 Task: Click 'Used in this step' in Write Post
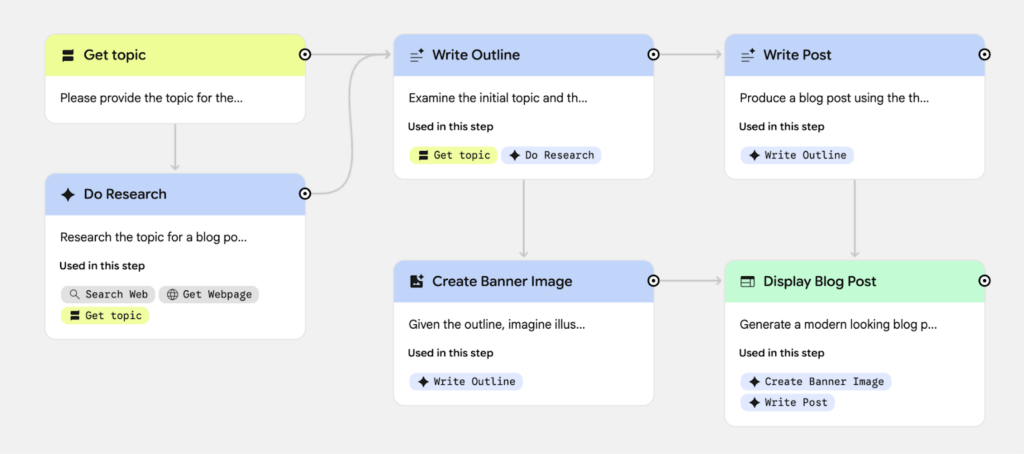(782, 127)
